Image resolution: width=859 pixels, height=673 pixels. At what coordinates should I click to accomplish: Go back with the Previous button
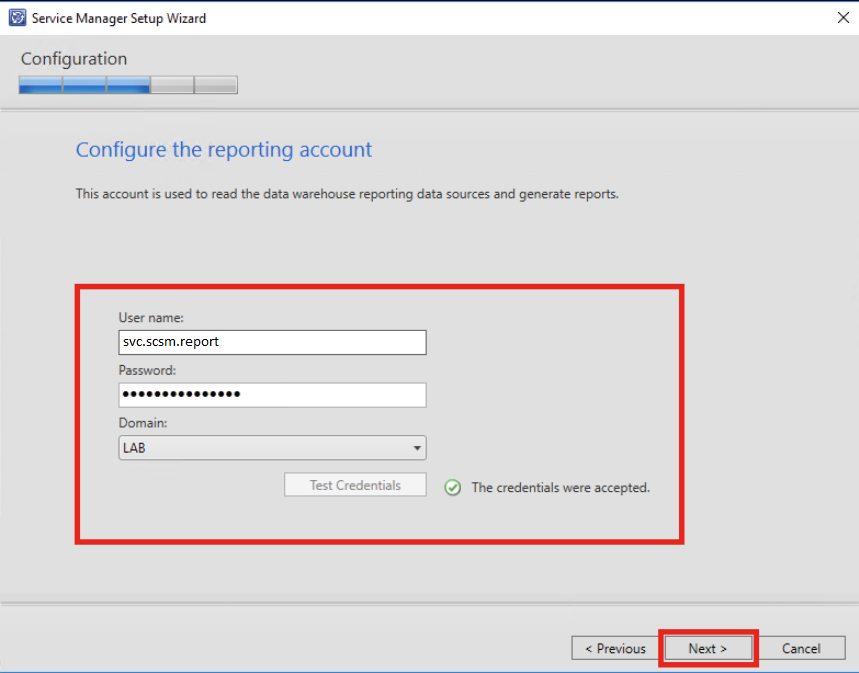click(x=615, y=648)
